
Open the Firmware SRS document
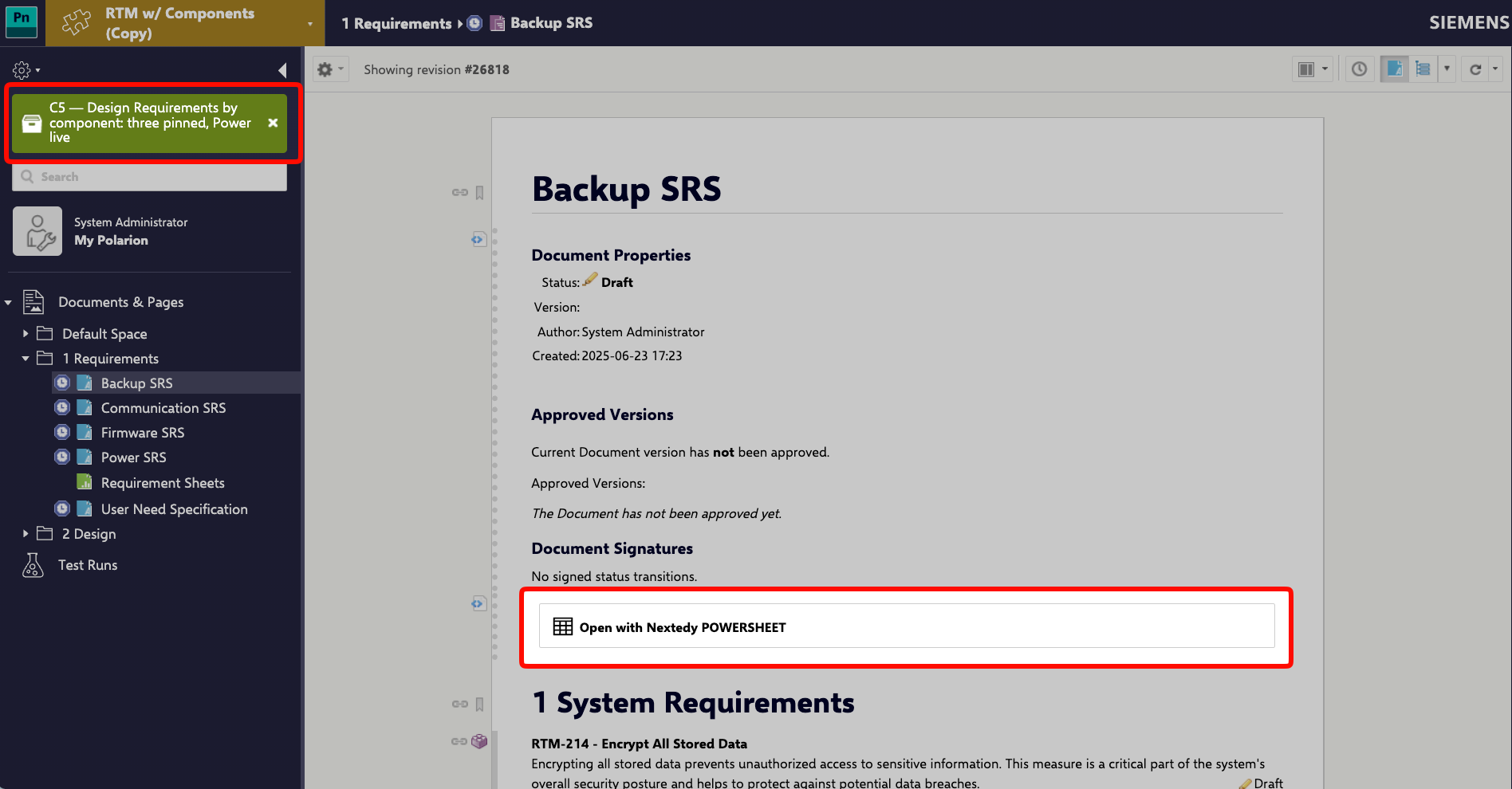pos(143,433)
